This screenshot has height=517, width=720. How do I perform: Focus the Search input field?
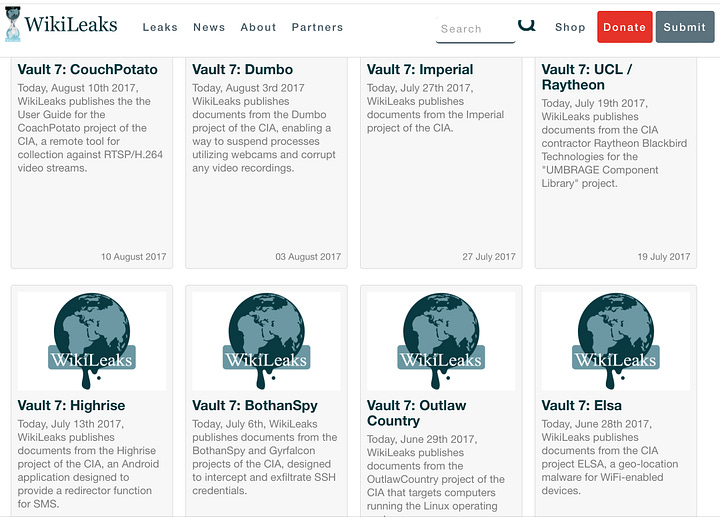(x=475, y=29)
